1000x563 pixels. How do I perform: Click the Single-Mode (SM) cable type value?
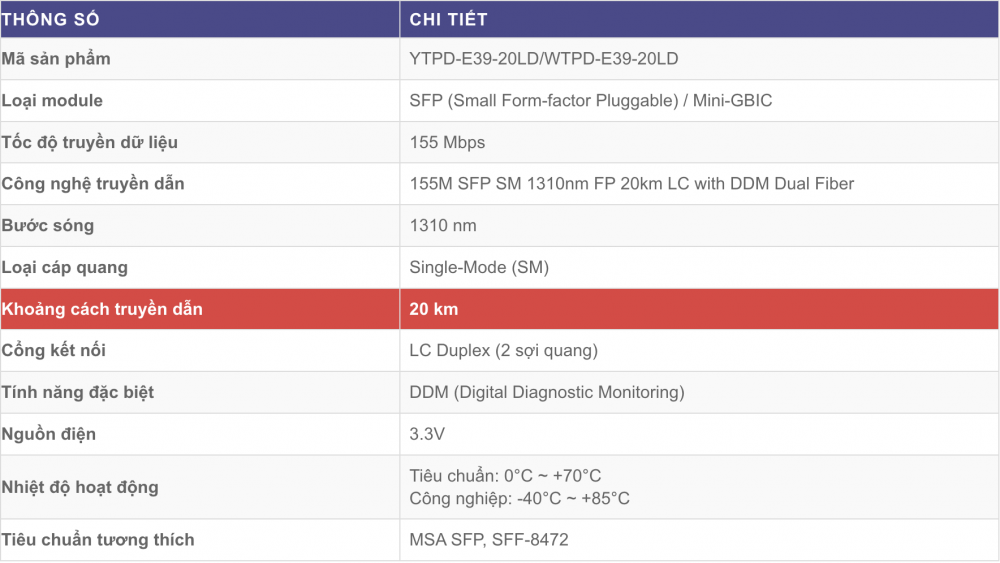[479, 267]
